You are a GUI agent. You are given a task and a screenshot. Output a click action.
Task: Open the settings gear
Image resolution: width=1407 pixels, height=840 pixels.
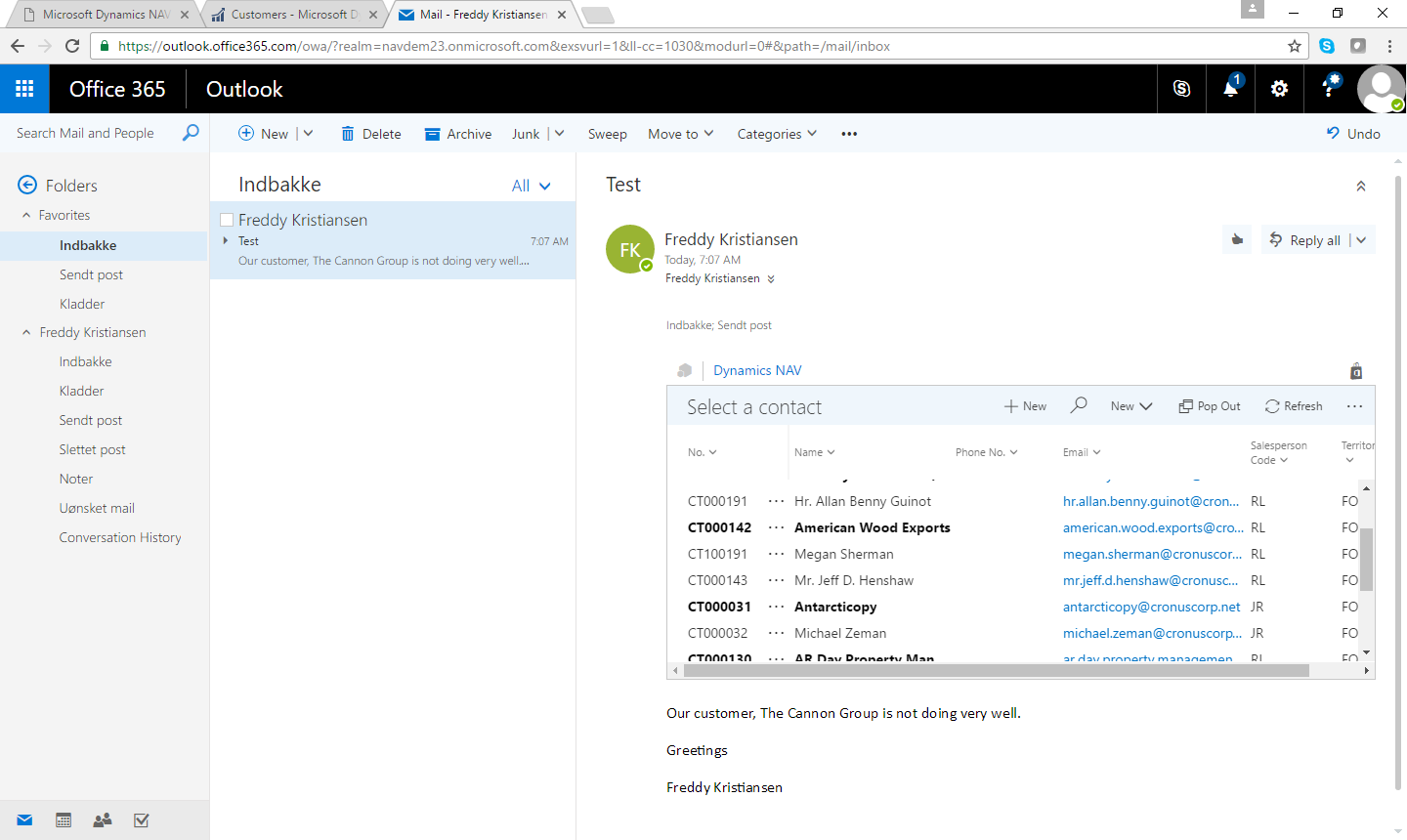(x=1279, y=89)
